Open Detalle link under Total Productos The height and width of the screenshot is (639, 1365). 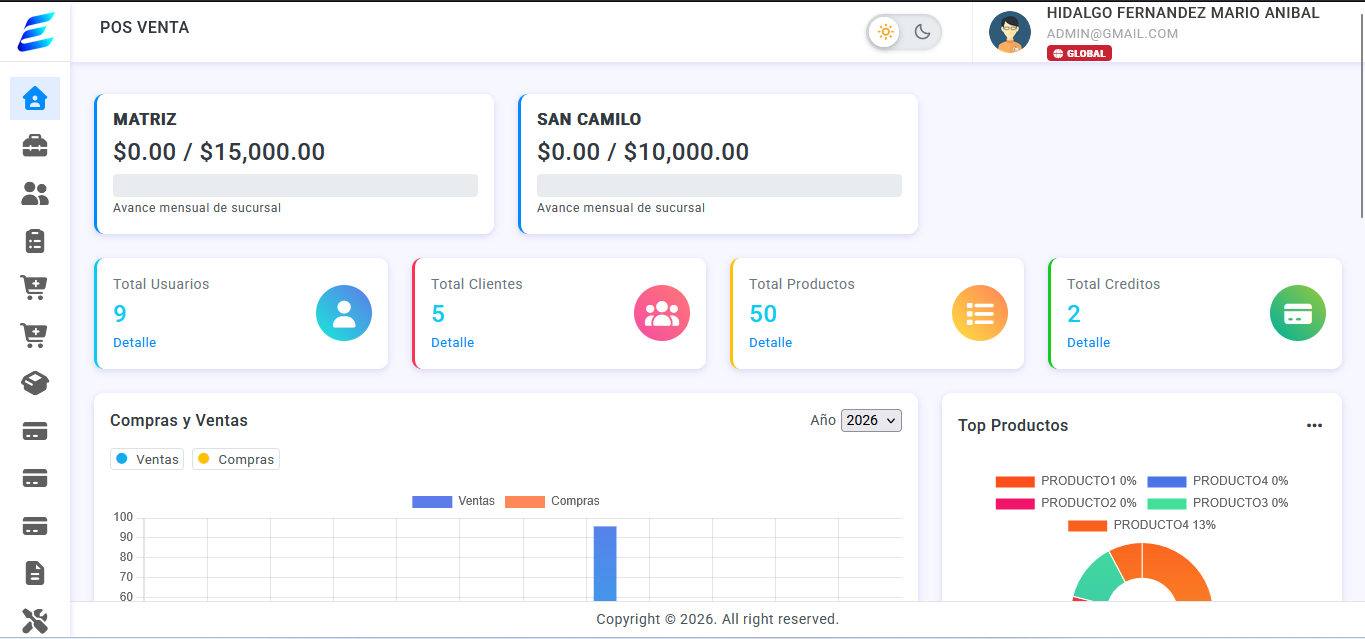770,343
